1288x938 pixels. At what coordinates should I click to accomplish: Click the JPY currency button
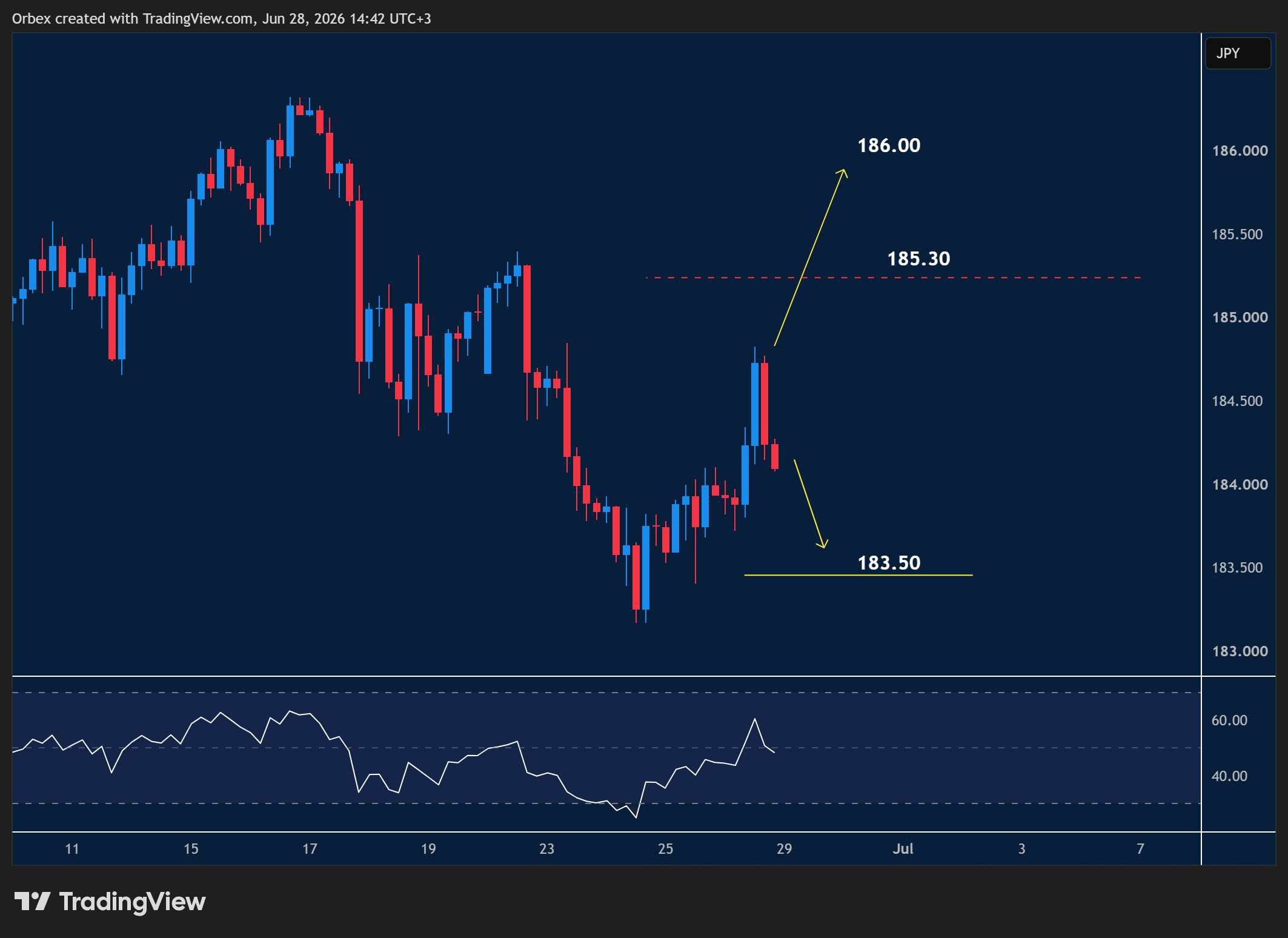click(x=1237, y=53)
